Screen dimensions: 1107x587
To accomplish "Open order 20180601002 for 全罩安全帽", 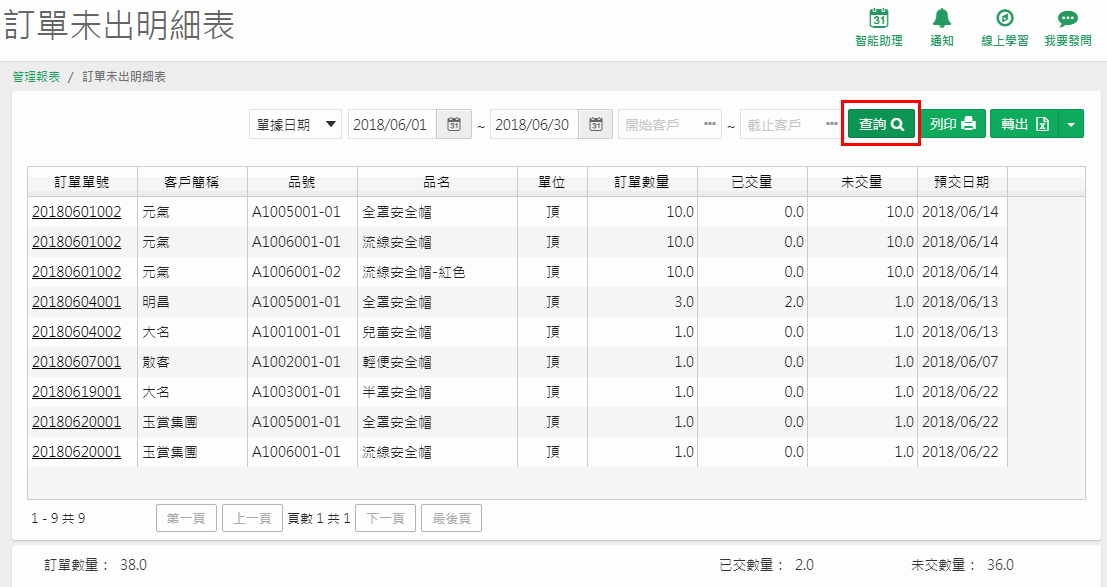I will click(76, 211).
